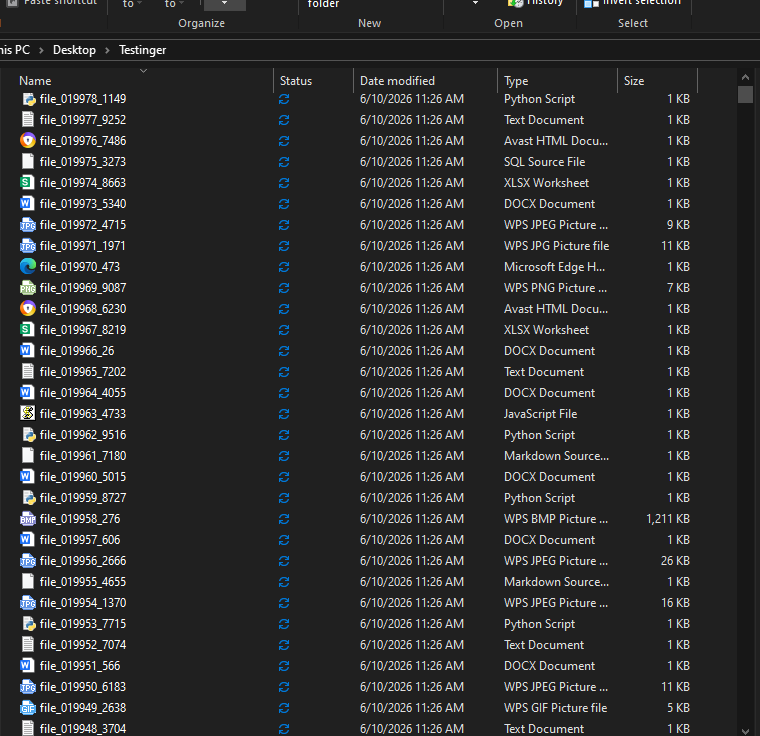Click 'Microsoft Edge H...' type cell
The image size is (760, 736).
tap(554, 267)
